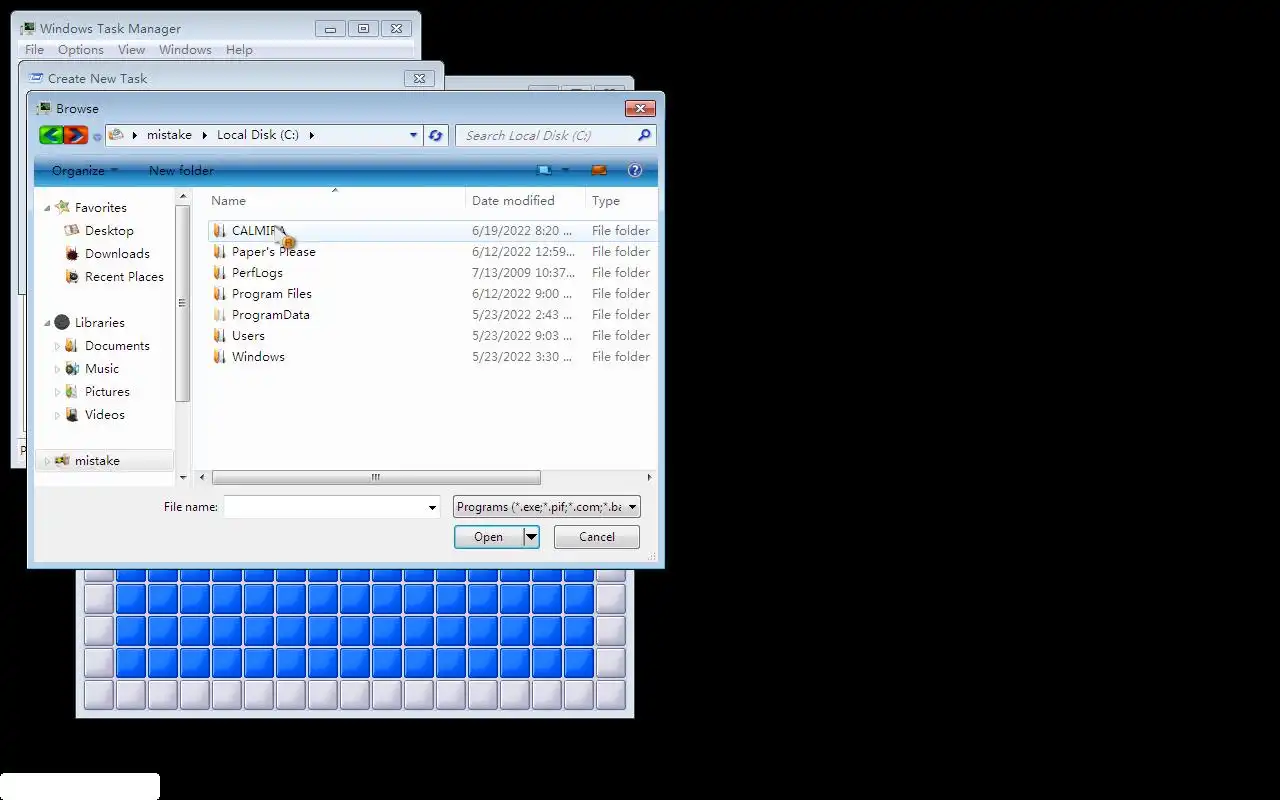This screenshot has height=800, width=1280.
Task: Expand the Videos library node
Action: pos(57,414)
